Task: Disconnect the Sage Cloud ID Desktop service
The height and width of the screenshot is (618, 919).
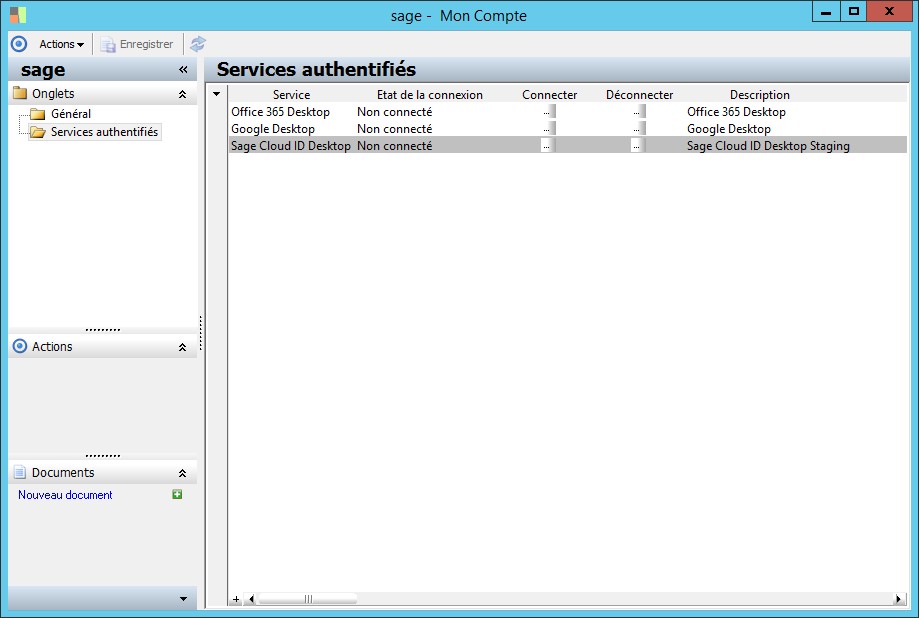Action: 638,145
